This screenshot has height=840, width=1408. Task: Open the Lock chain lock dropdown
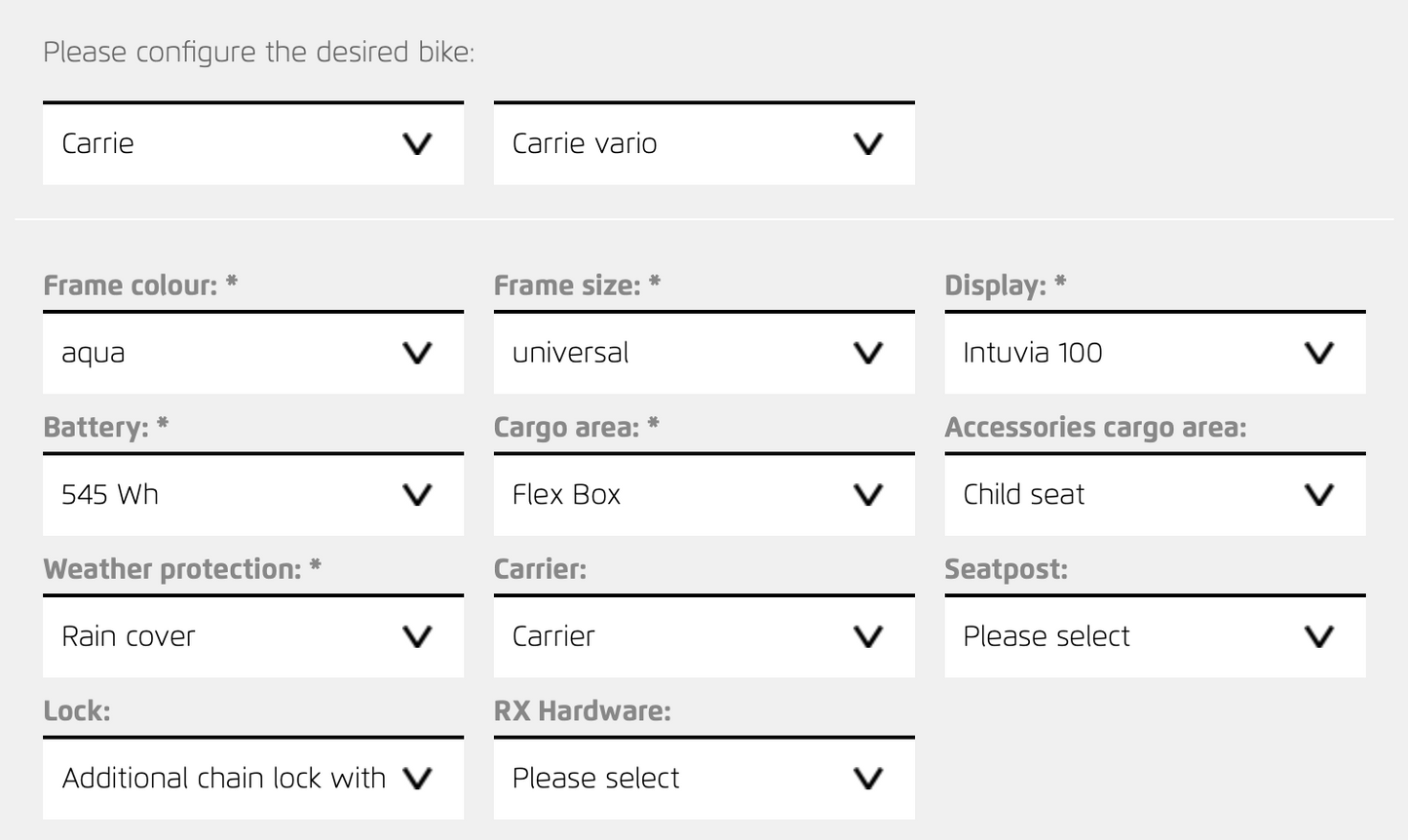tap(252, 779)
